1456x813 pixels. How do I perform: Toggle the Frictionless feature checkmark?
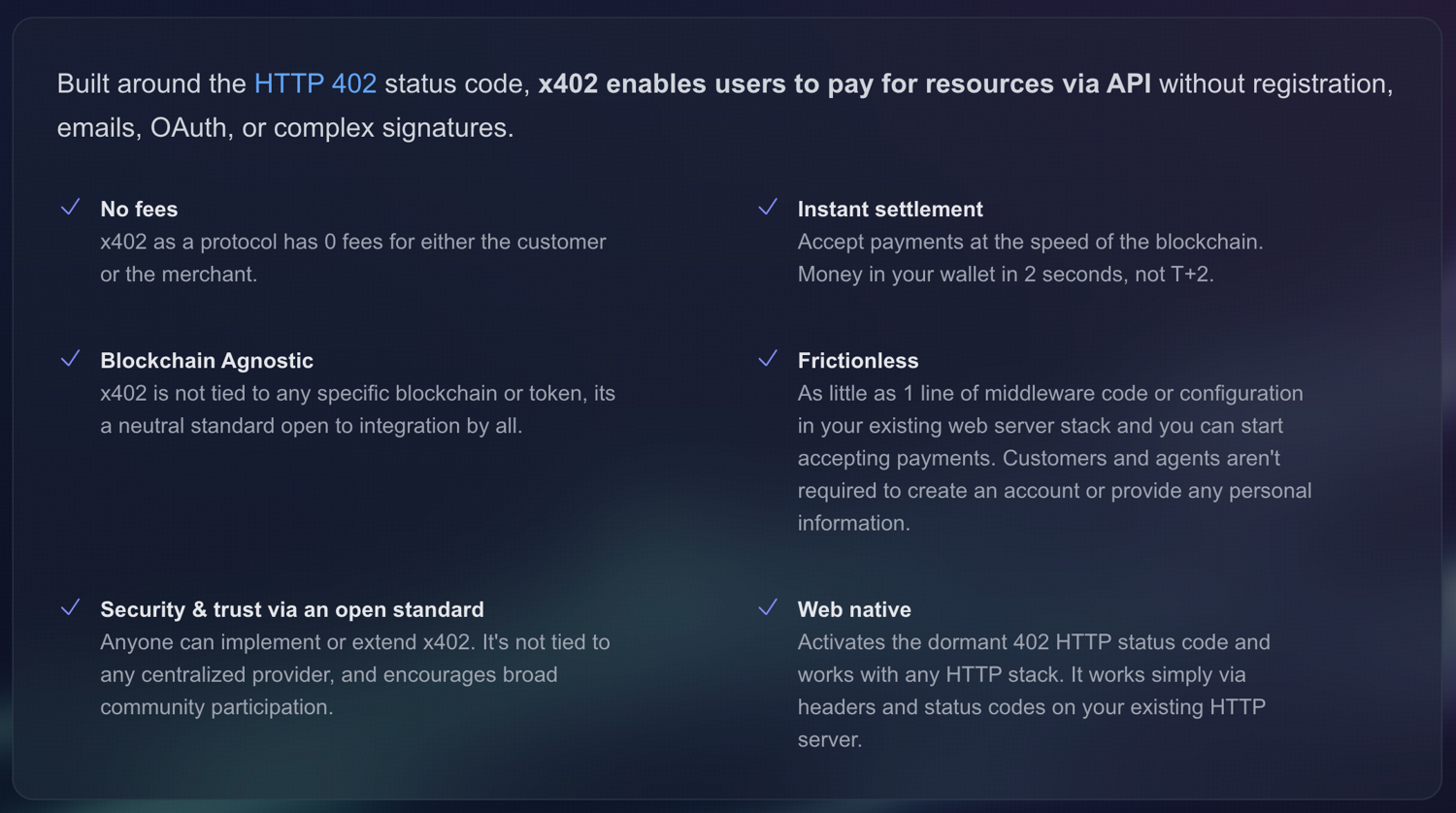tap(768, 358)
